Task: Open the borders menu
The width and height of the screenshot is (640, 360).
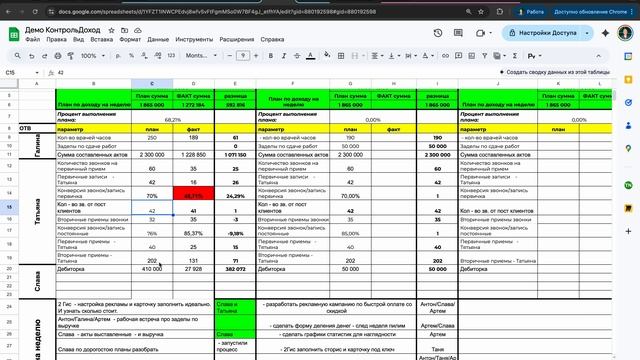Action: tap(341, 56)
